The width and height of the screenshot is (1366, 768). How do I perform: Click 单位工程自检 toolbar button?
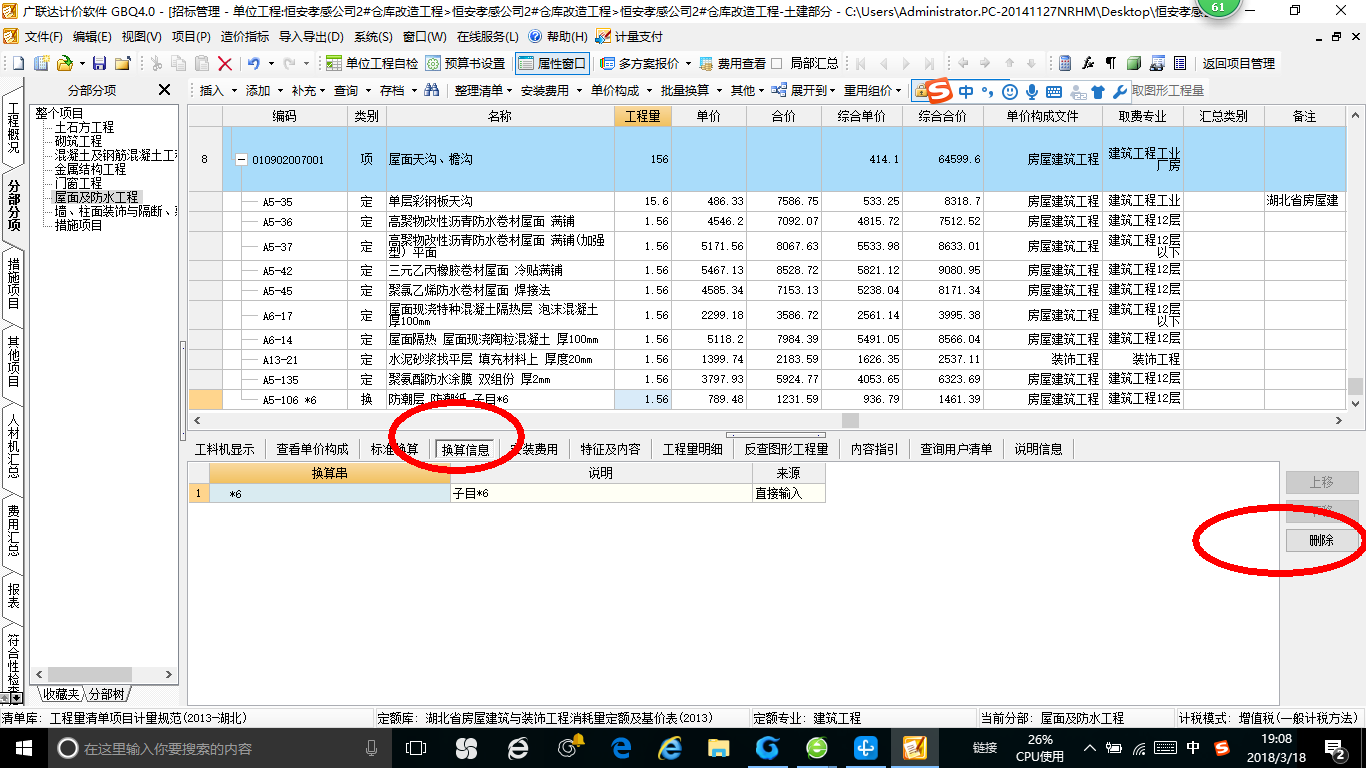pos(373,63)
